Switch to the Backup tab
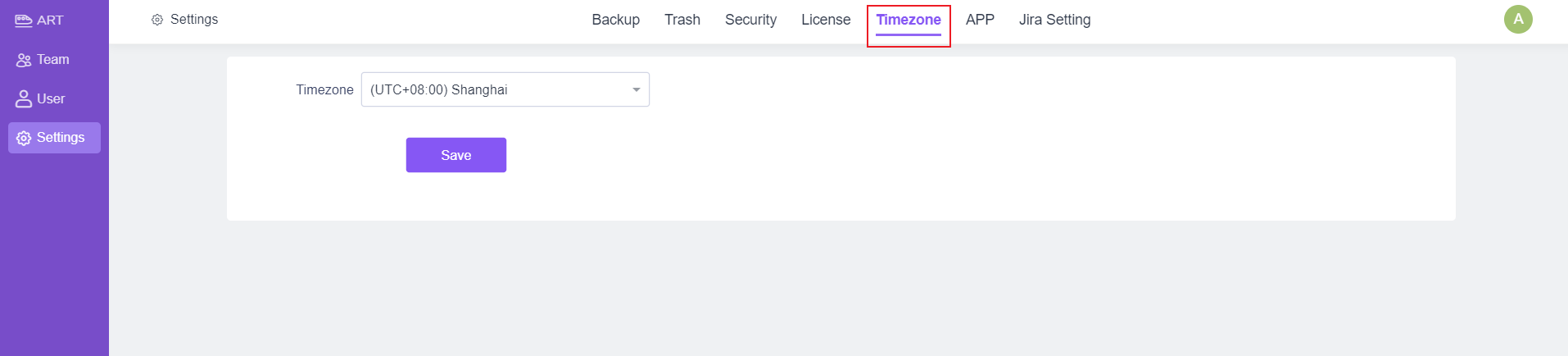The image size is (1568, 356). 616,20
